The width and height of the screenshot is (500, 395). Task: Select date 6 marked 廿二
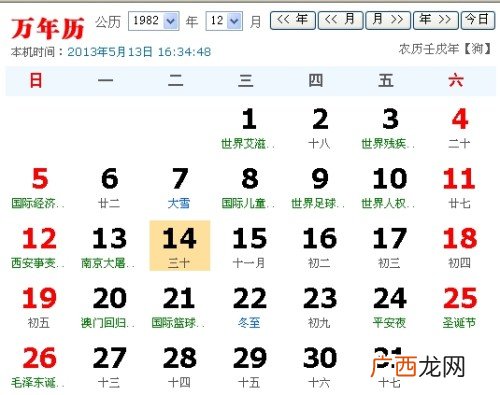click(x=109, y=188)
